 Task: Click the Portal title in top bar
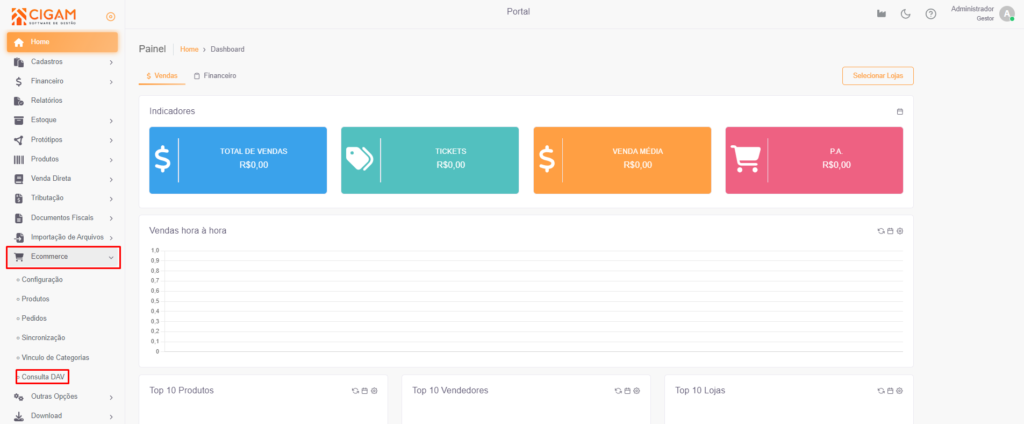pyautogui.click(x=519, y=12)
